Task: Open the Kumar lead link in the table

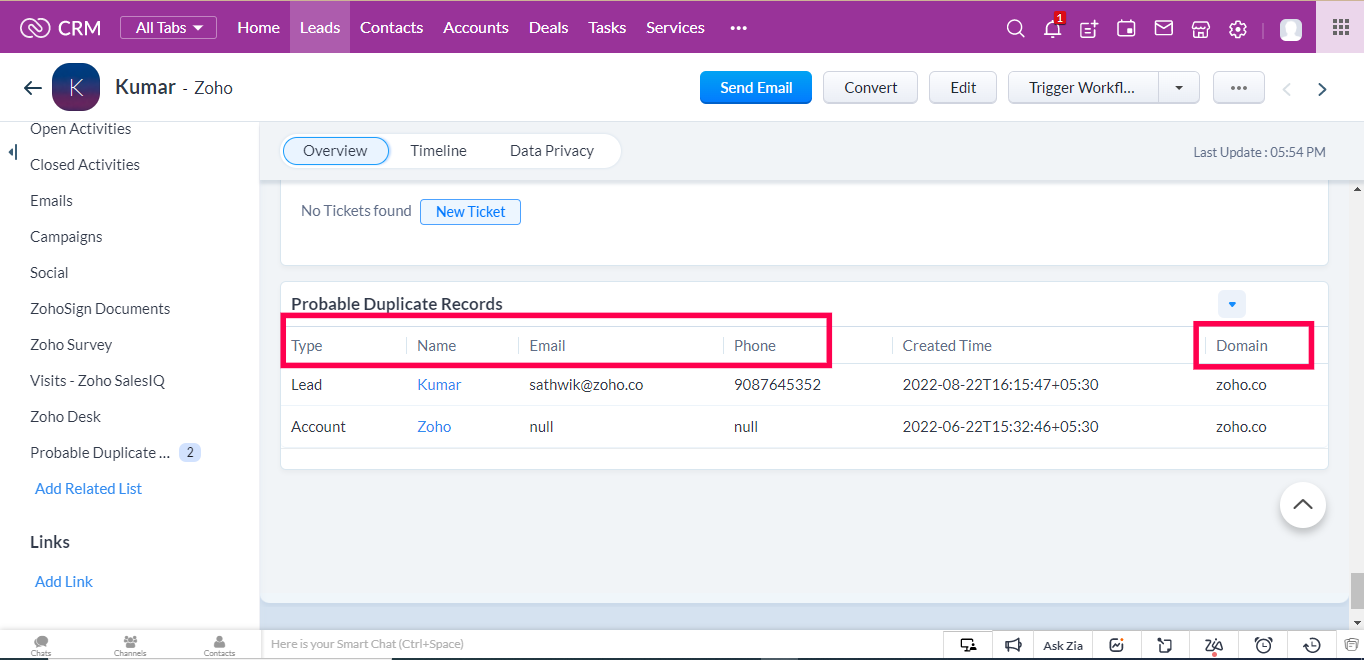Action: 439,385
